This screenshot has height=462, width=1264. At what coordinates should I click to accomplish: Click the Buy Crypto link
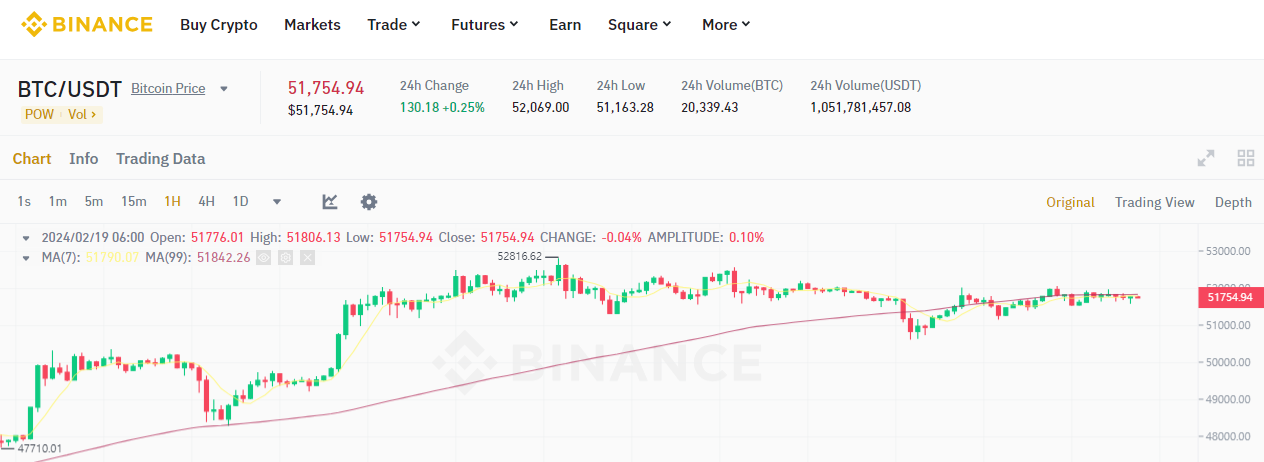[218, 25]
